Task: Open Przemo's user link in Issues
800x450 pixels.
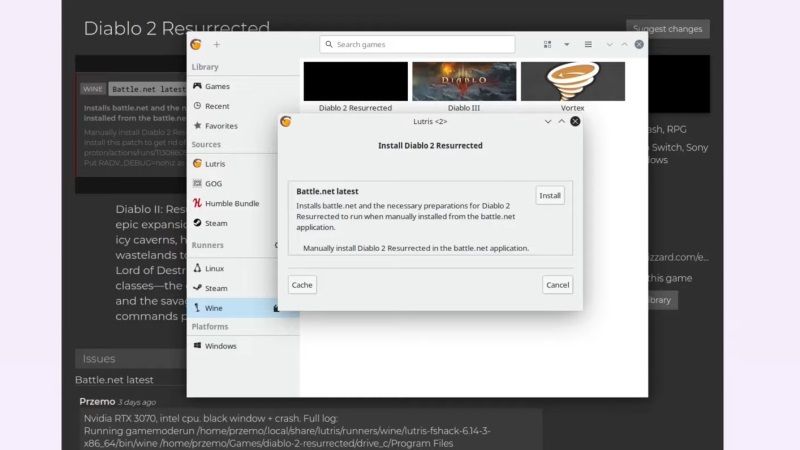Action: point(97,402)
